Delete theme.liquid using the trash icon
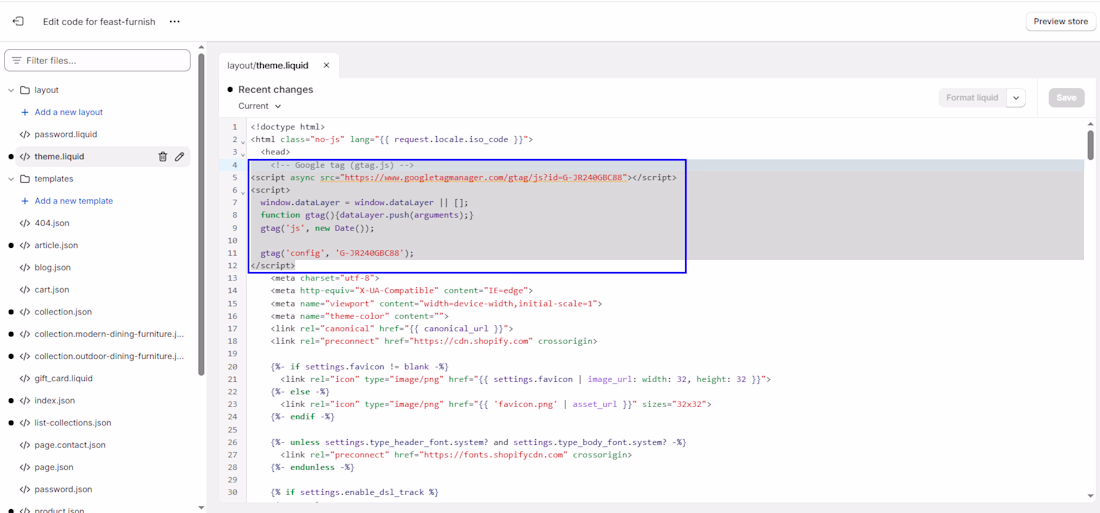This screenshot has height=513, width=1100. coord(163,156)
